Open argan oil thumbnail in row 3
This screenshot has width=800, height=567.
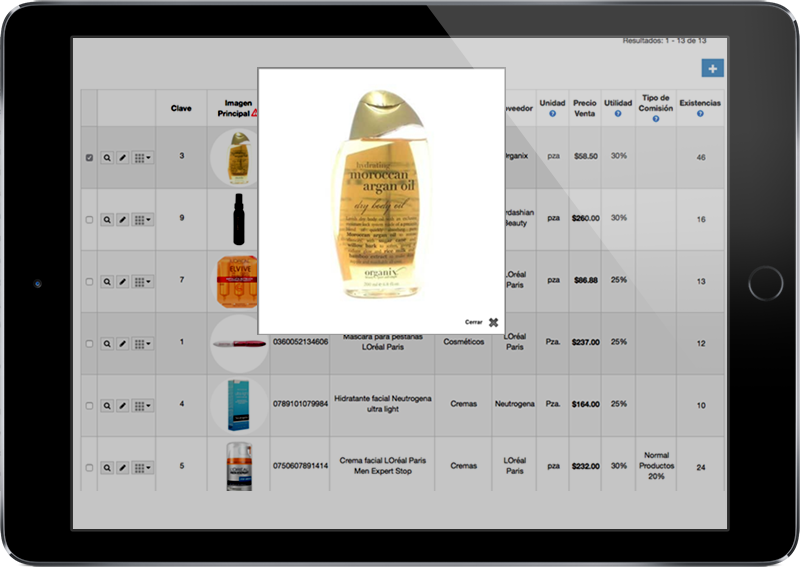tap(239, 158)
